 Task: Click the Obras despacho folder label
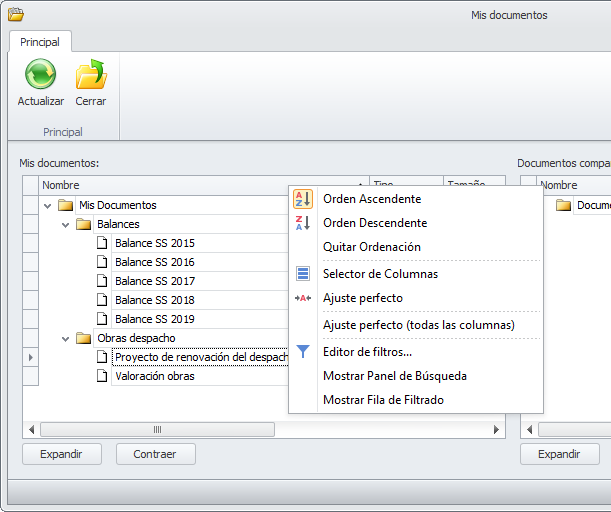click(x=136, y=338)
